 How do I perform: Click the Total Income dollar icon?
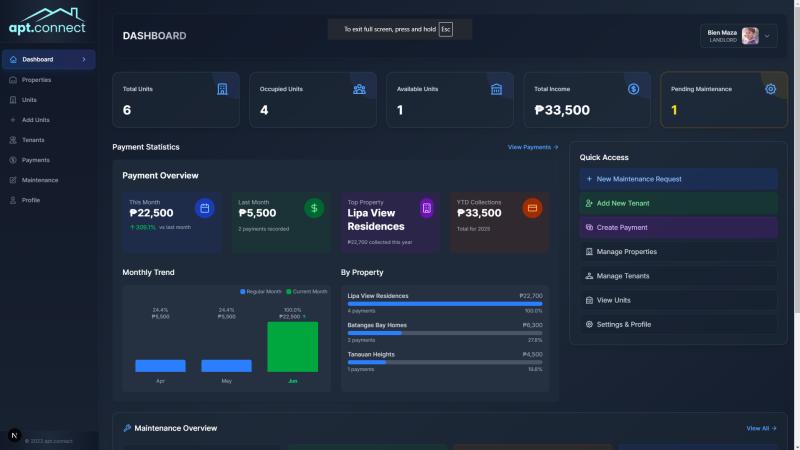(x=633, y=89)
